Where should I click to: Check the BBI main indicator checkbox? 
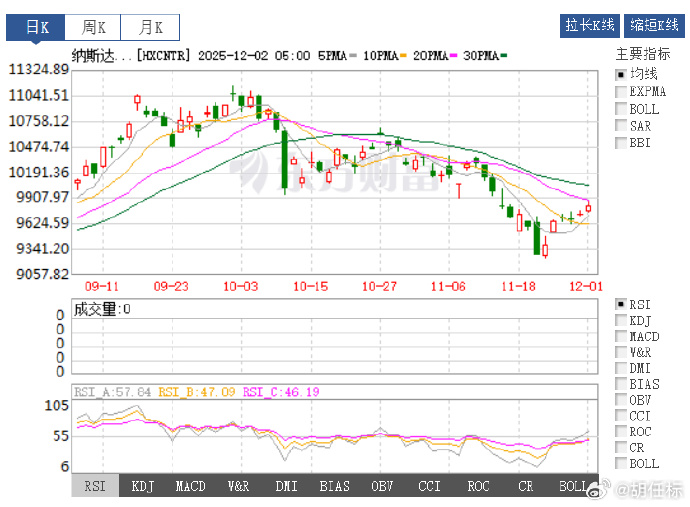(621, 143)
